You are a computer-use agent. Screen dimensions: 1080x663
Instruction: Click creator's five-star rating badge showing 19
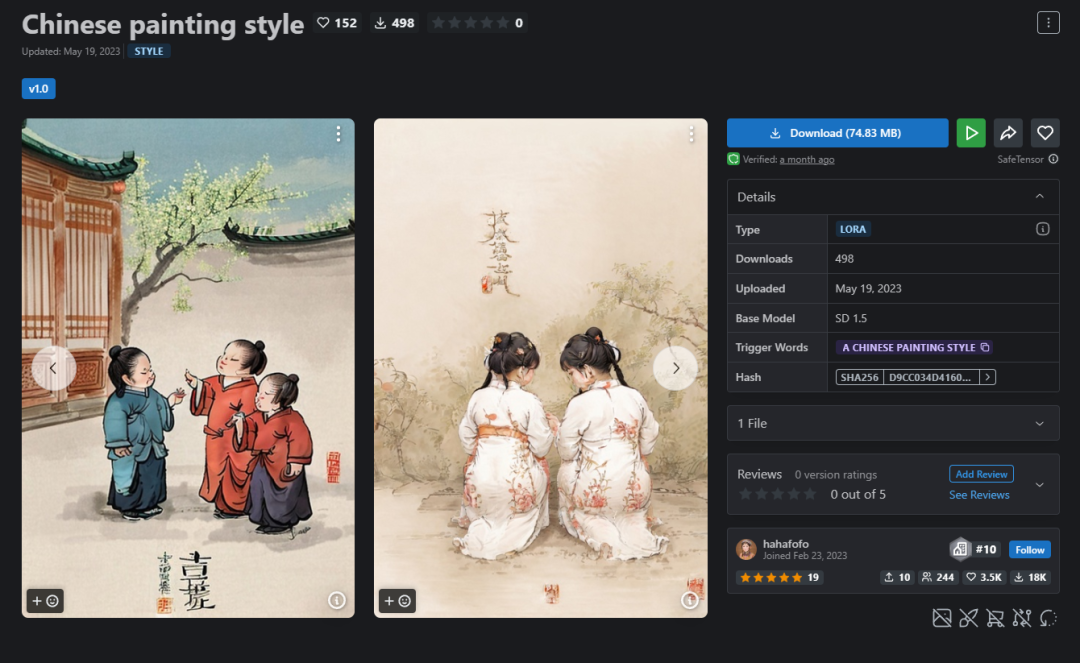point(779,578)
